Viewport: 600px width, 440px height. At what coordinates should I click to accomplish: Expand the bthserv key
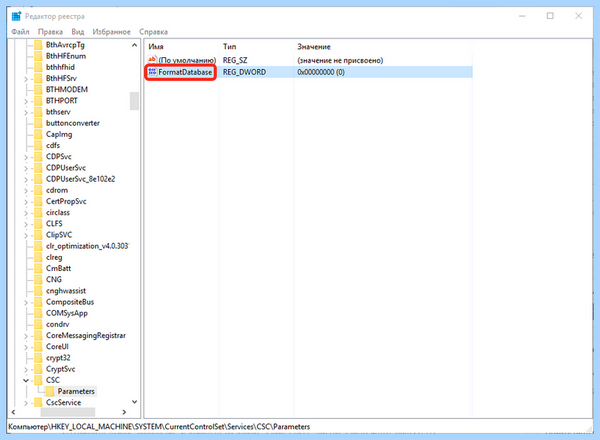[x=26, y=112]
